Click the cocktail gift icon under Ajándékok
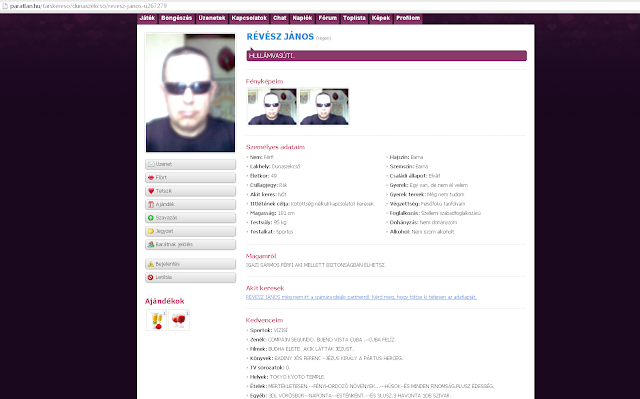 pos(156,320)
